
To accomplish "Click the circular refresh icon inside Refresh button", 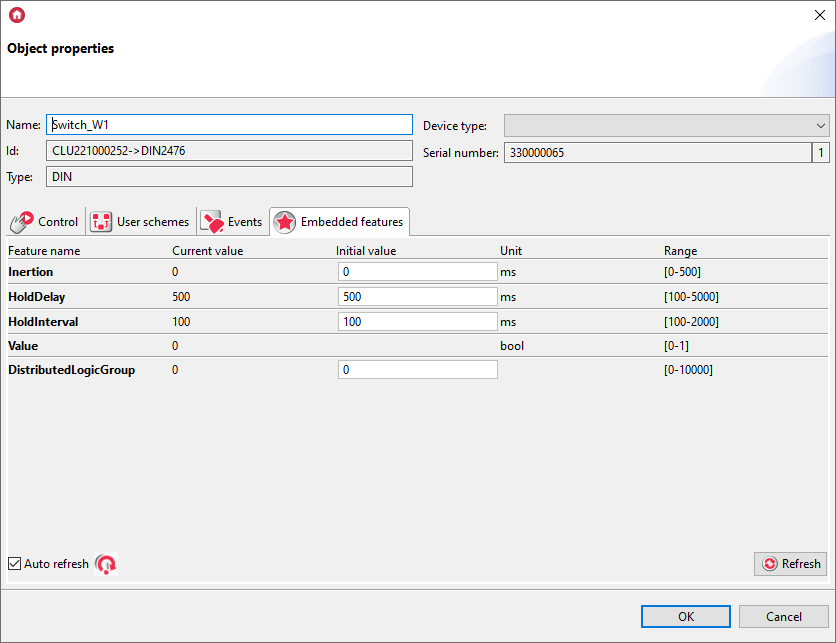I will 769,563.
